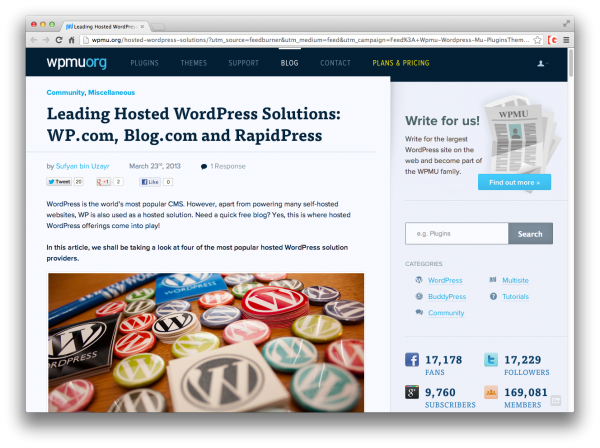Open the Miscellaneous category link

tap(111, 93)
